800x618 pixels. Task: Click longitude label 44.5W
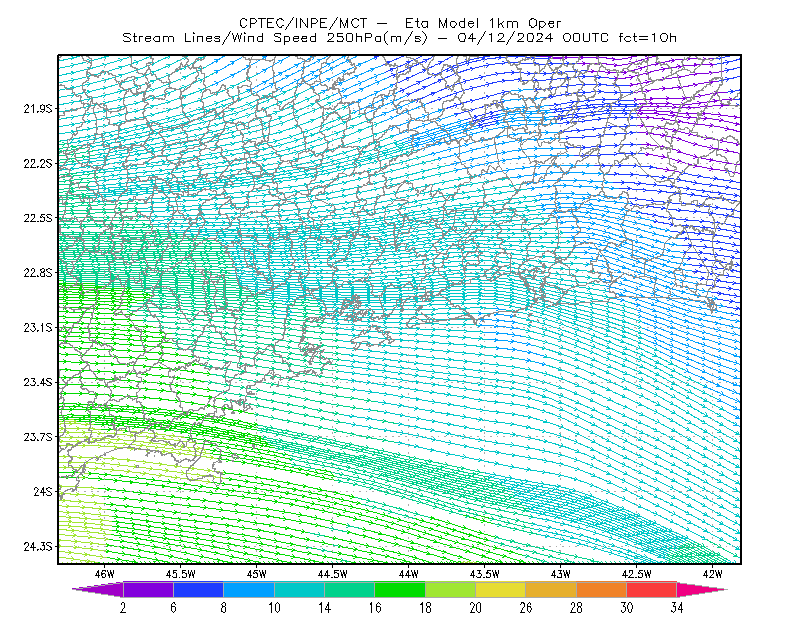coord(332,574)
